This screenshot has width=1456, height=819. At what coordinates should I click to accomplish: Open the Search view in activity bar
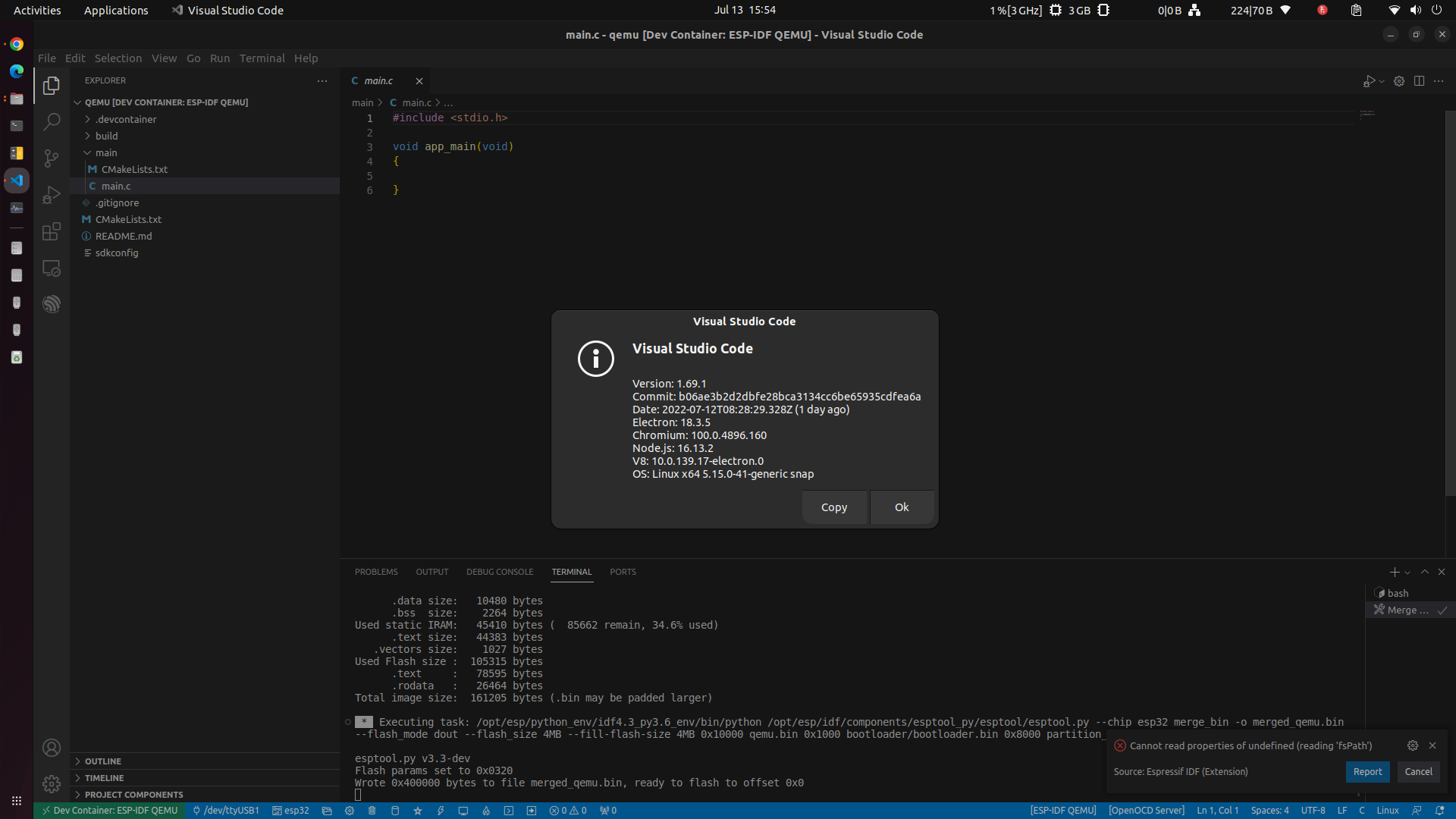(51, 121)
